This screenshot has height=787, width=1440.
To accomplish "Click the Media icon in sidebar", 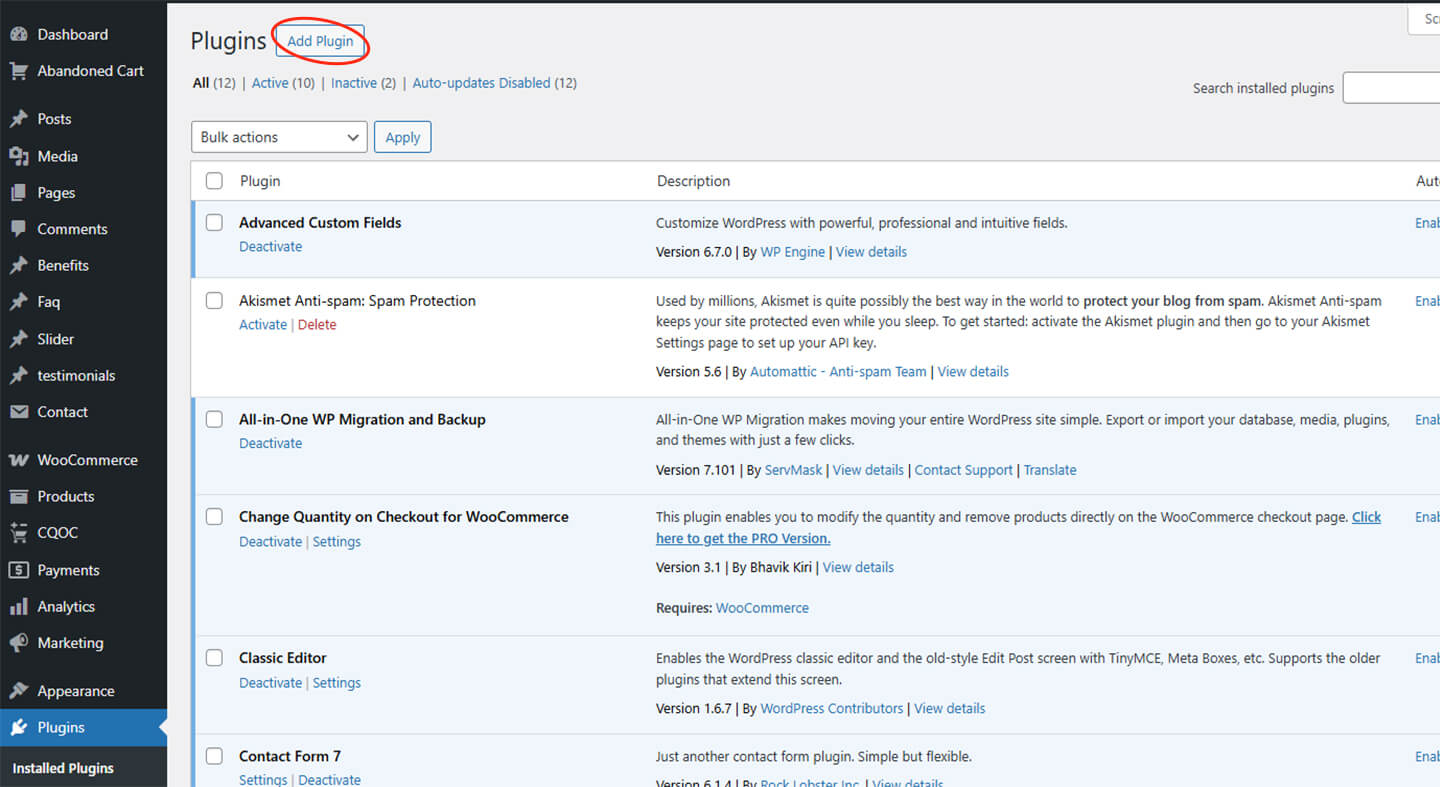I will click(x=18, y=156).
